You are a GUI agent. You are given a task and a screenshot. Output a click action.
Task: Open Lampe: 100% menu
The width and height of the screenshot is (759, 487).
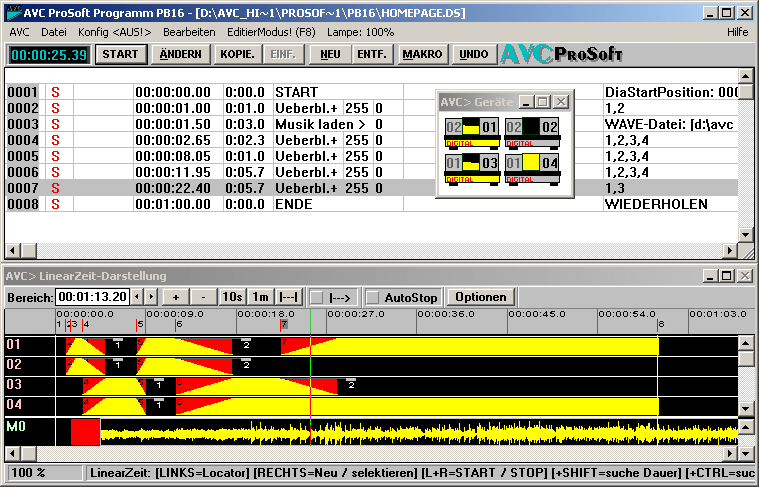point(361,32)
